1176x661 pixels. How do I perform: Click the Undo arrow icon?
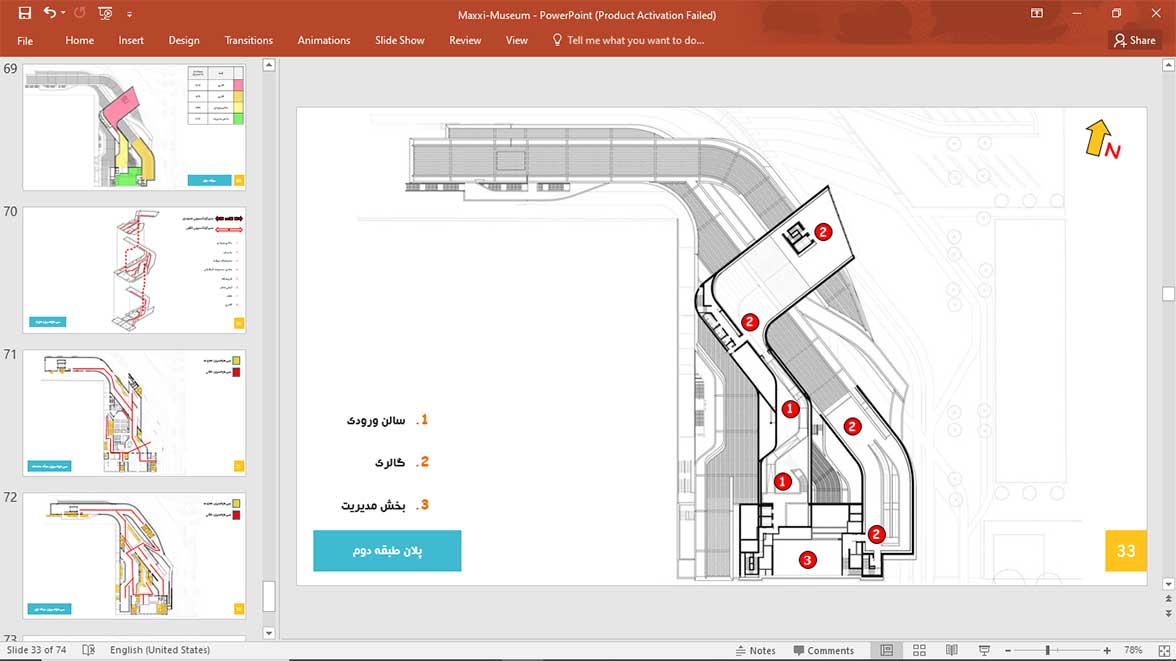tap(50, 13)
